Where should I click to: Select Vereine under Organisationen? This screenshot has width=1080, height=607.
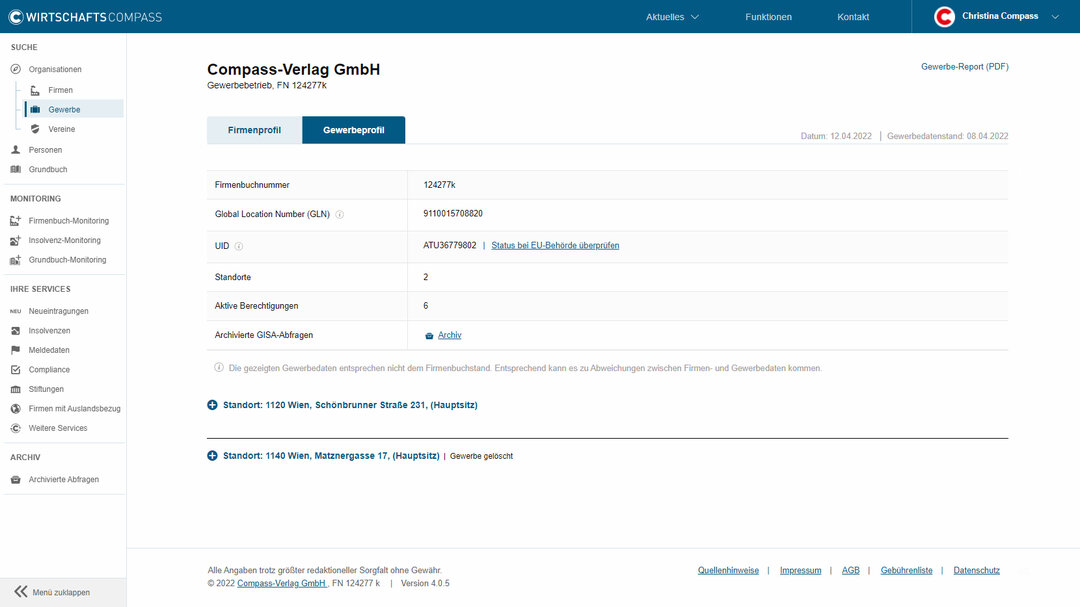tap(62, 129)
